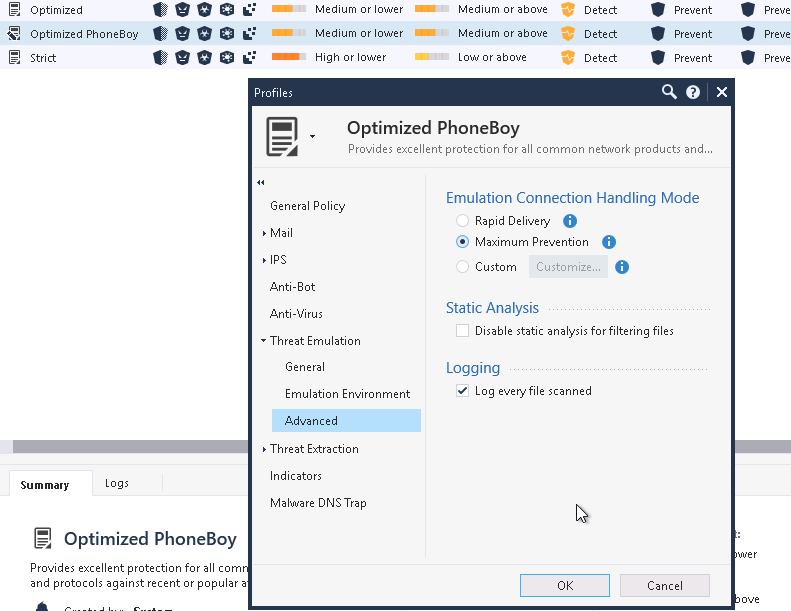Click first blade icon in Optimized PhoneBoy row
Image resolution: width=791 pixels, height=611 pixels.
pyautogui.click(x=160, y=34)
